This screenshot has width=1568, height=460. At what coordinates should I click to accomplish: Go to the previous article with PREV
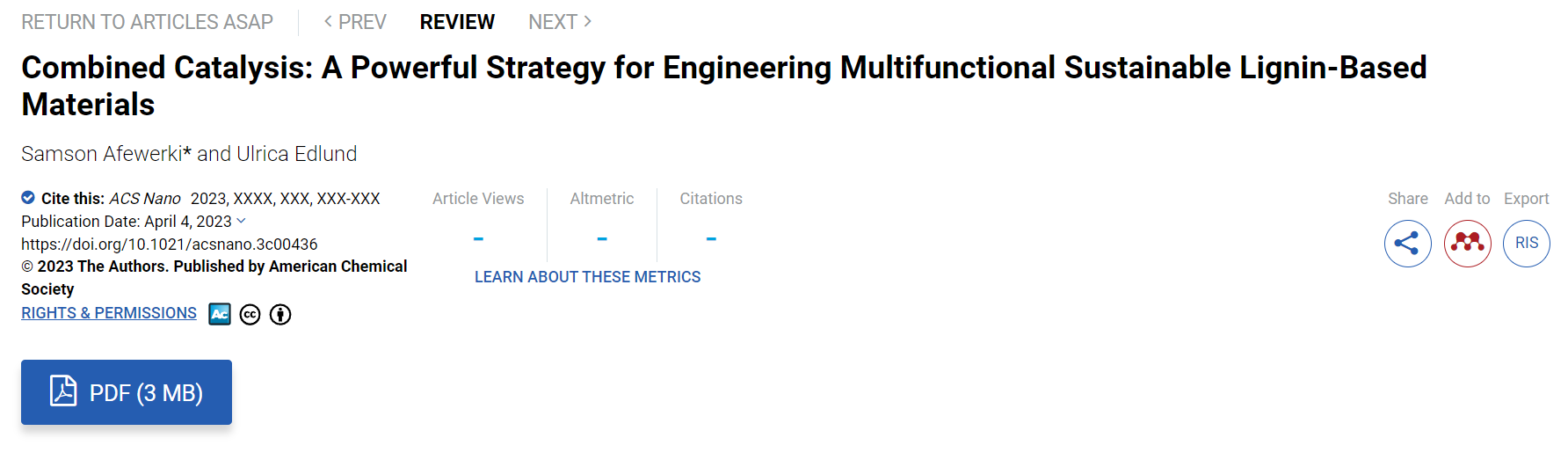point(355,22)
